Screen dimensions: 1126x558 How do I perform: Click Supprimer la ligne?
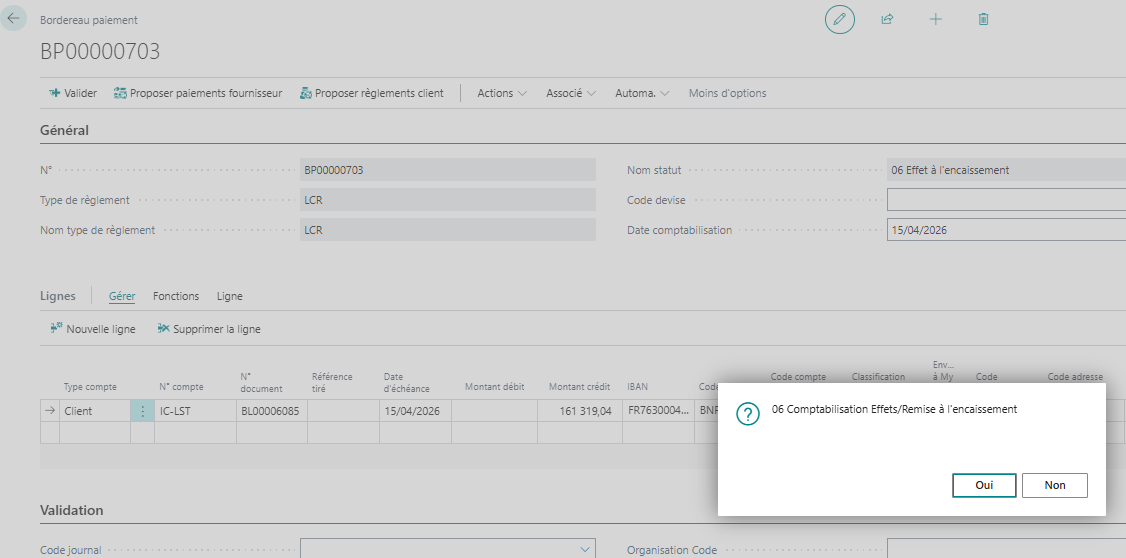(208, 329)
